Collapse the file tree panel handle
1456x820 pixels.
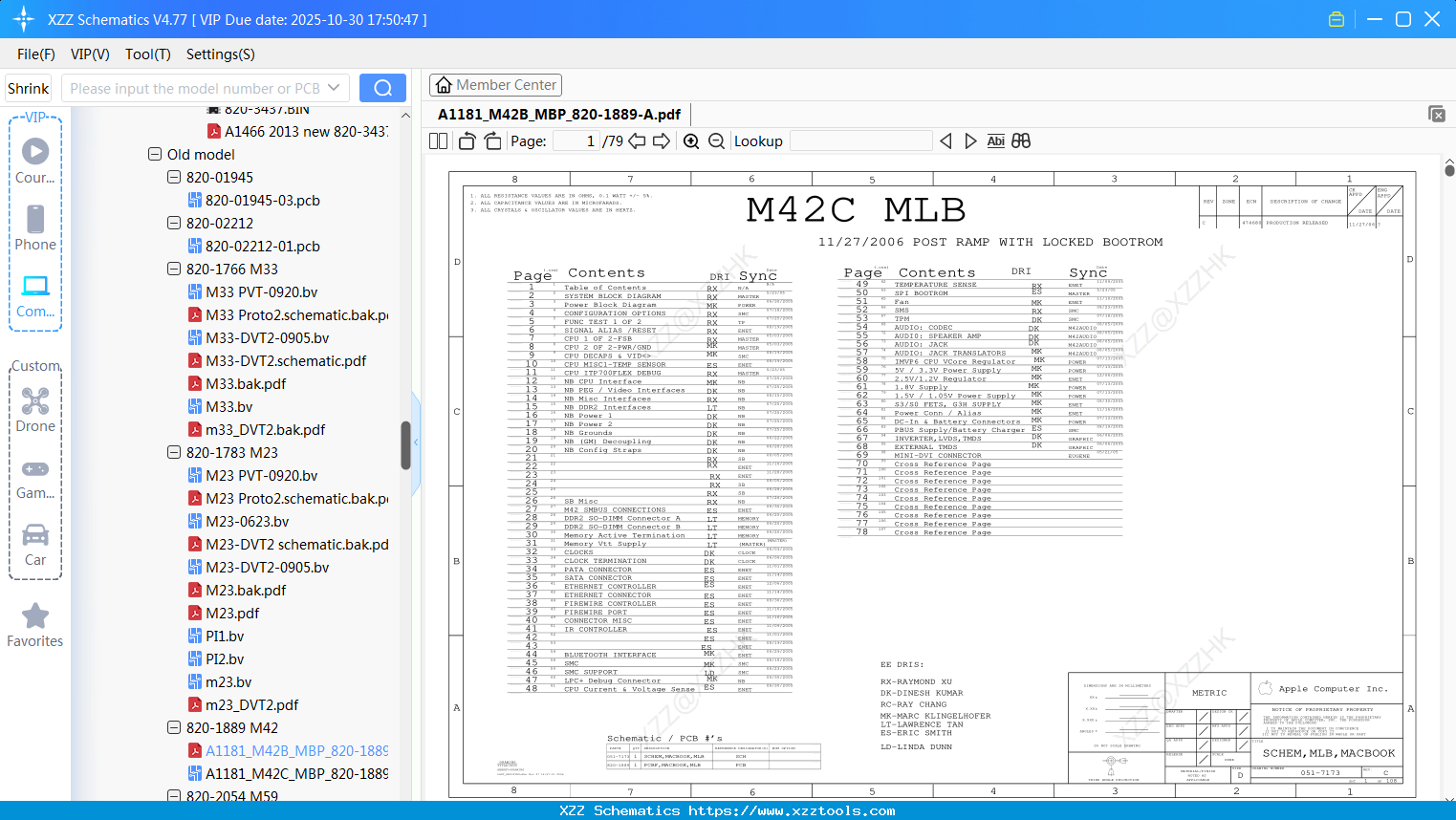(x=416, y=442)
